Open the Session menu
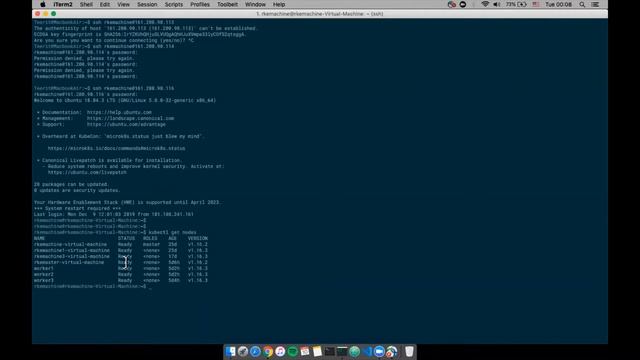Image resolution: width=640 pixels, height=360 pixels. tap(147, 4)
